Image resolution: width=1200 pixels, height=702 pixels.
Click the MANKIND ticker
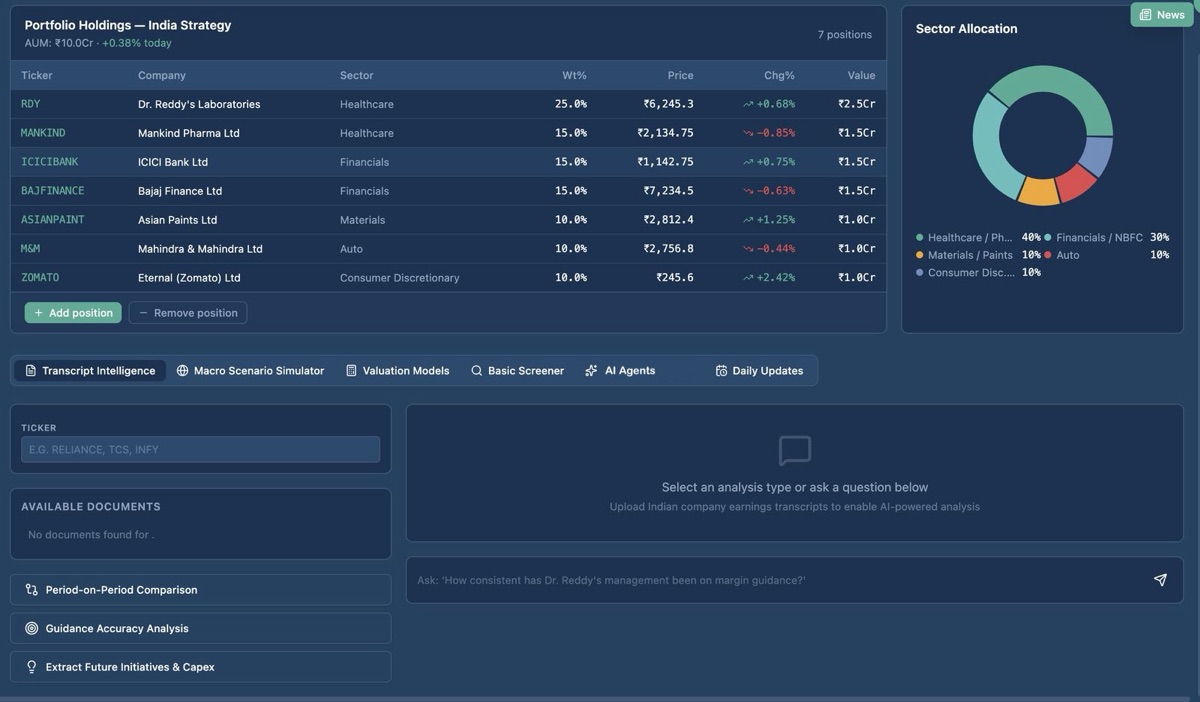tap(44, 133)
